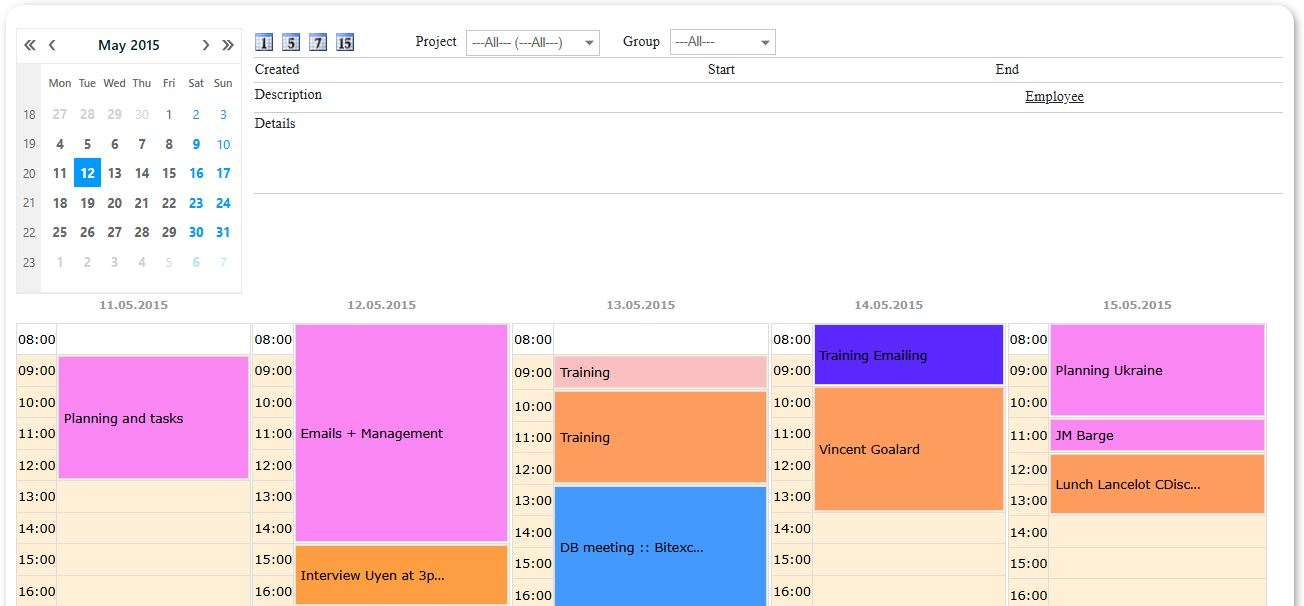Click the 13:00 slot on 11.05.2015
This screenshot has height=606, width=1304.
coord(153,496)
